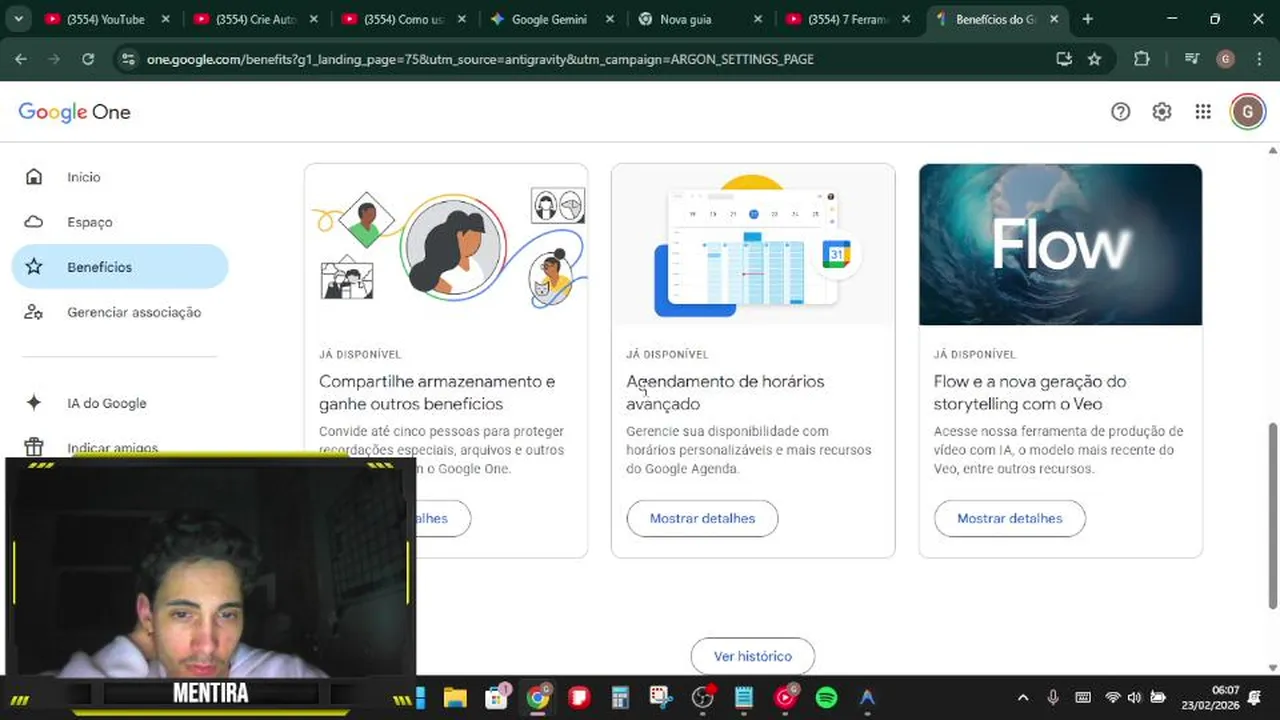This screenshot has height=720, width=1280.
Task: Open the Chrome three-dot menu
Action: (1258, 59)
